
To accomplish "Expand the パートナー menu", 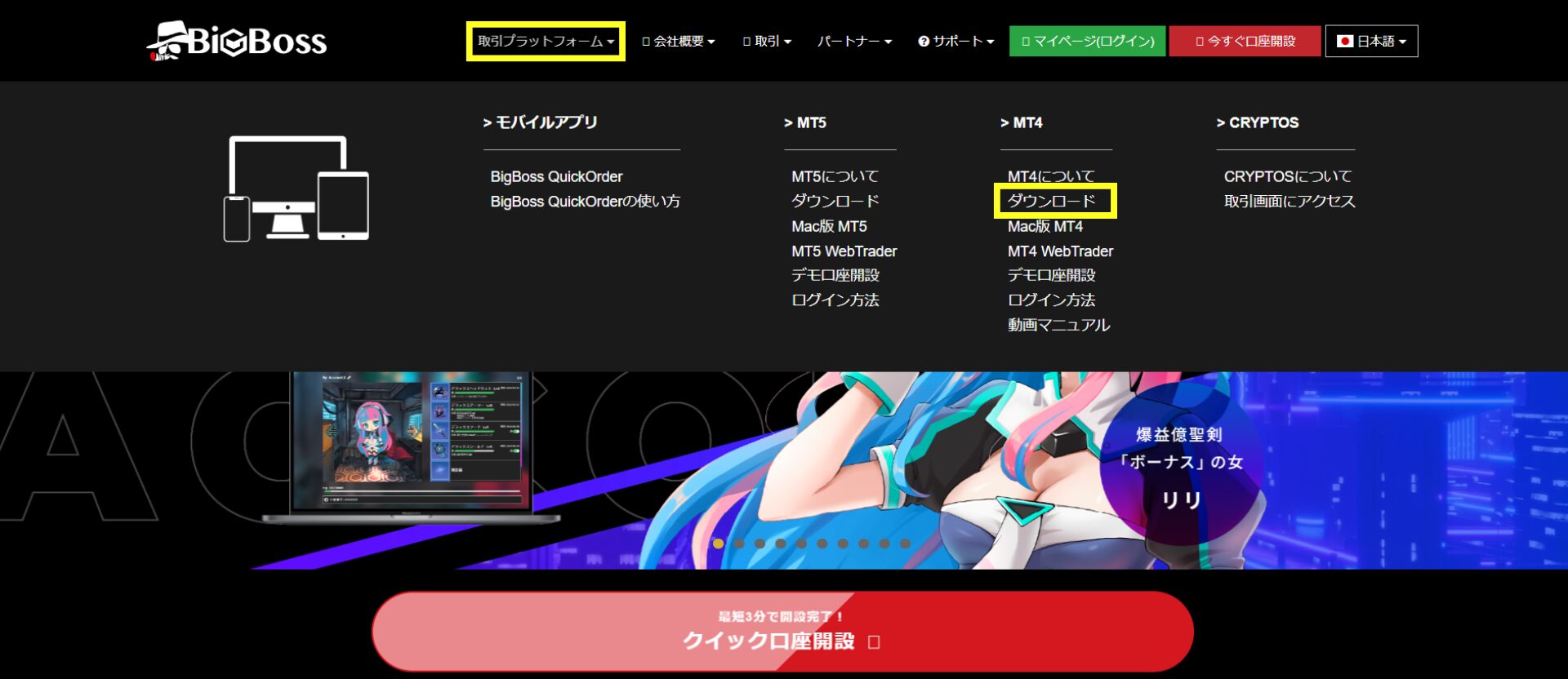I will click(x=854, y=41).
